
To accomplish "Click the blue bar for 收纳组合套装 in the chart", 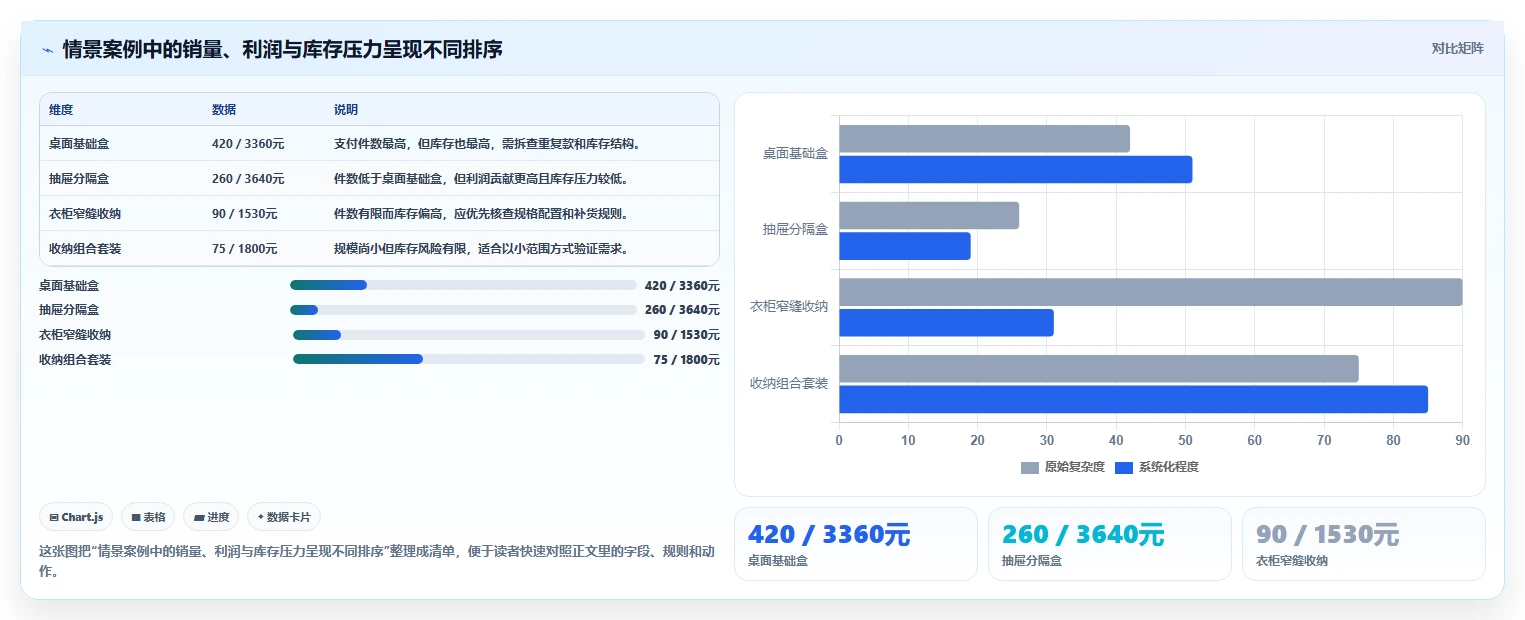I will (1133, 399).
